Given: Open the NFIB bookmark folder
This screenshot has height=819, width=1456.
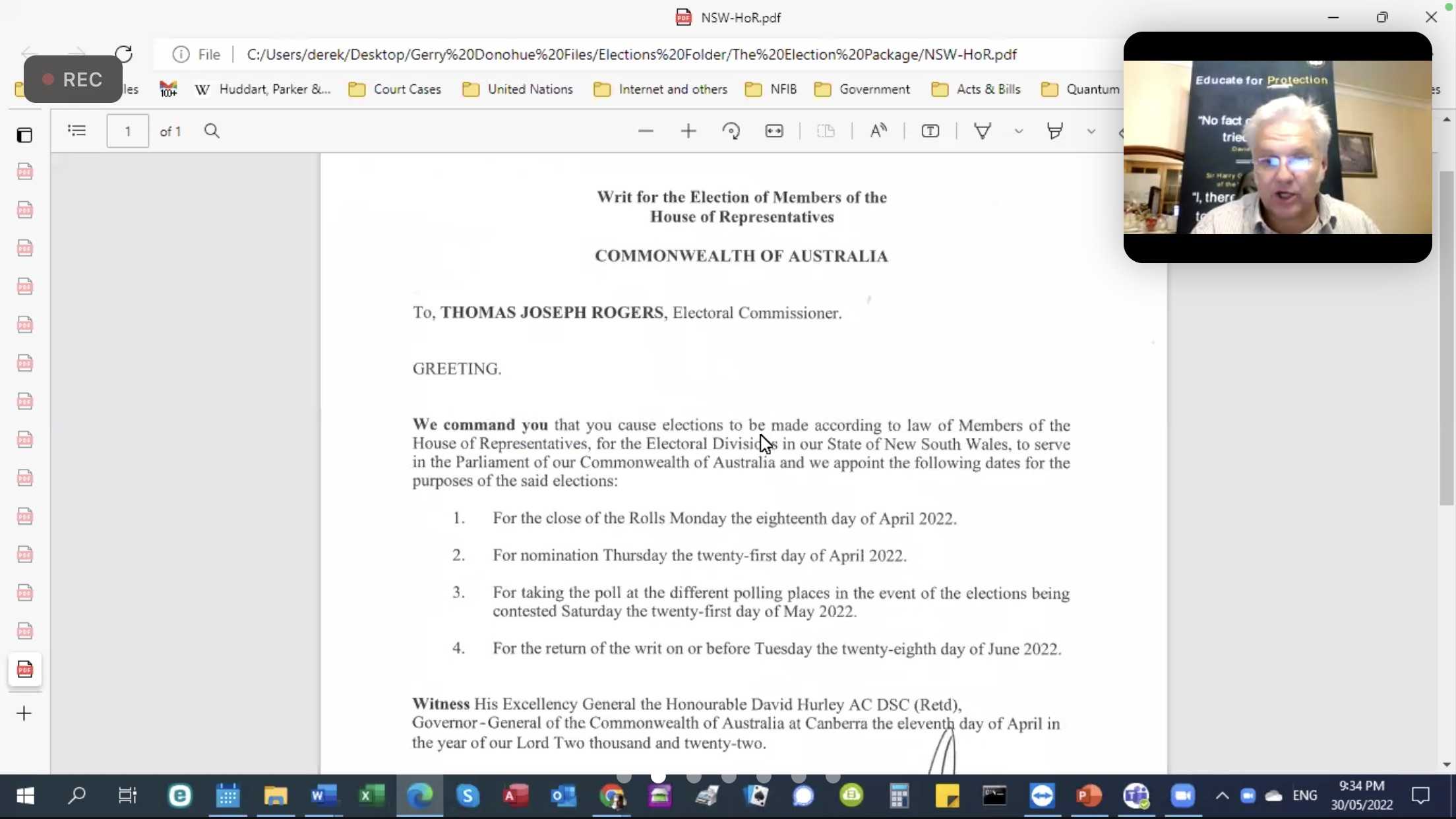Looking at the screenshot, I should coord(771,89).
